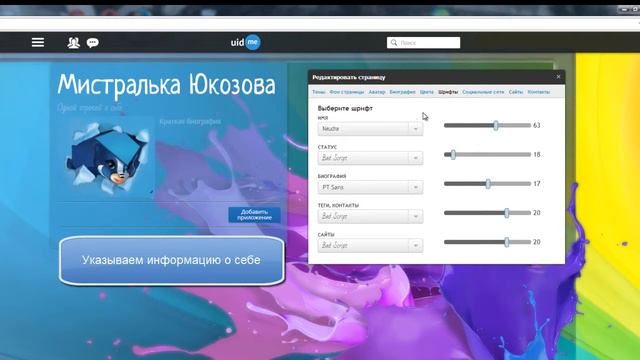The width and height of the screenshot is (640, 360).
Task: Open the Сайты font dropdown
Action: [370, 246]
